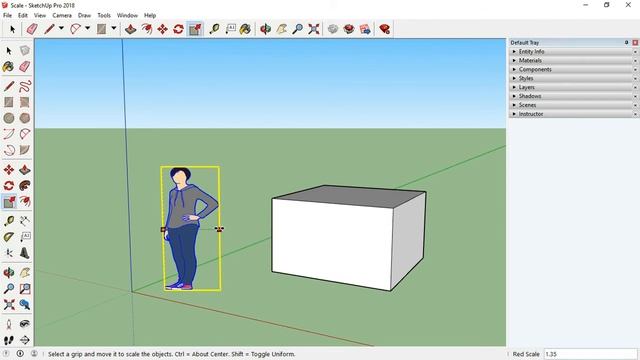Click the "Red Scale" label
Image resolution: width=640 pixels, height=360 pixels.
pyautogui.click(x=526, y=354)
